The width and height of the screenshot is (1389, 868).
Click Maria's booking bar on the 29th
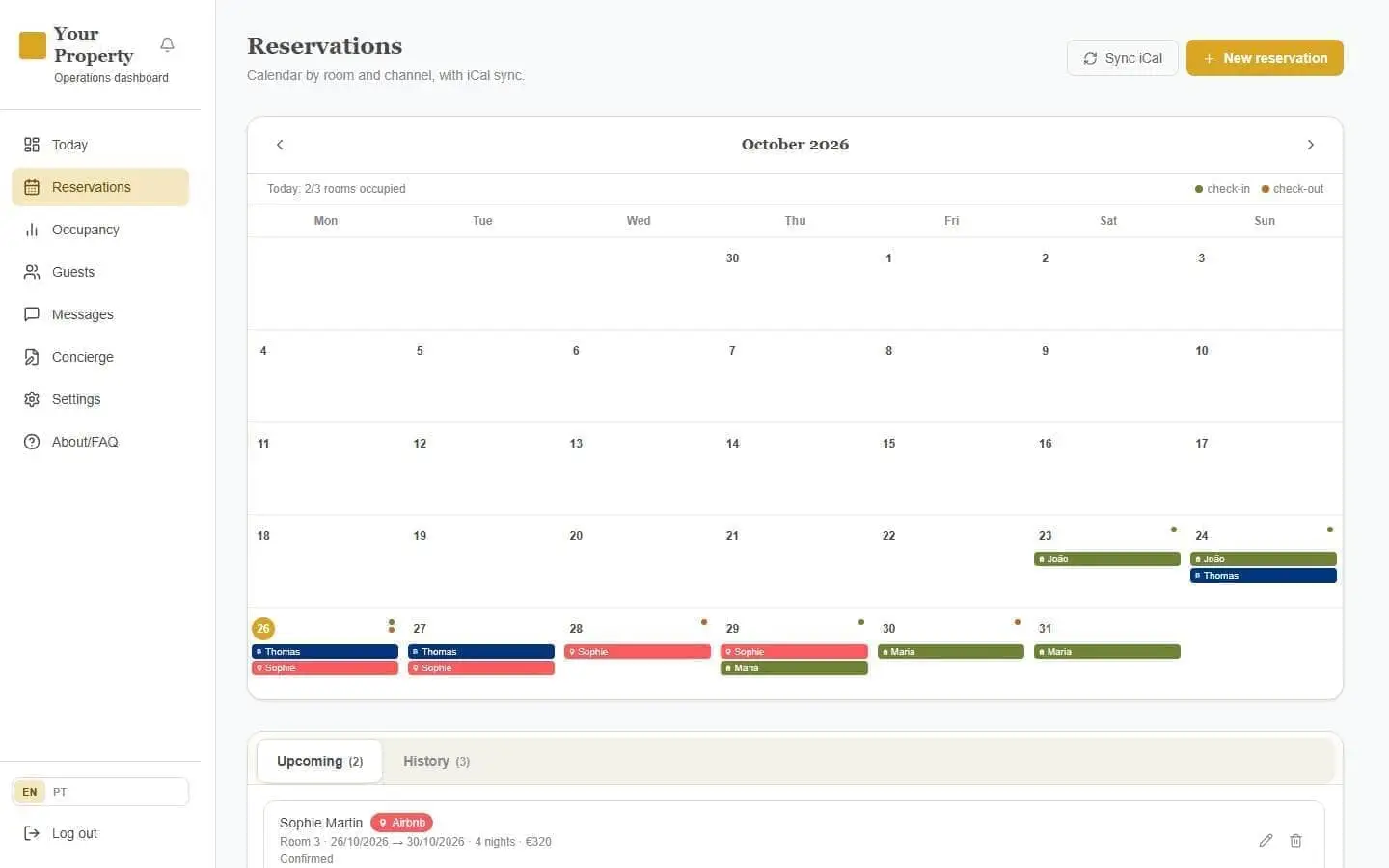coord(794,668)
